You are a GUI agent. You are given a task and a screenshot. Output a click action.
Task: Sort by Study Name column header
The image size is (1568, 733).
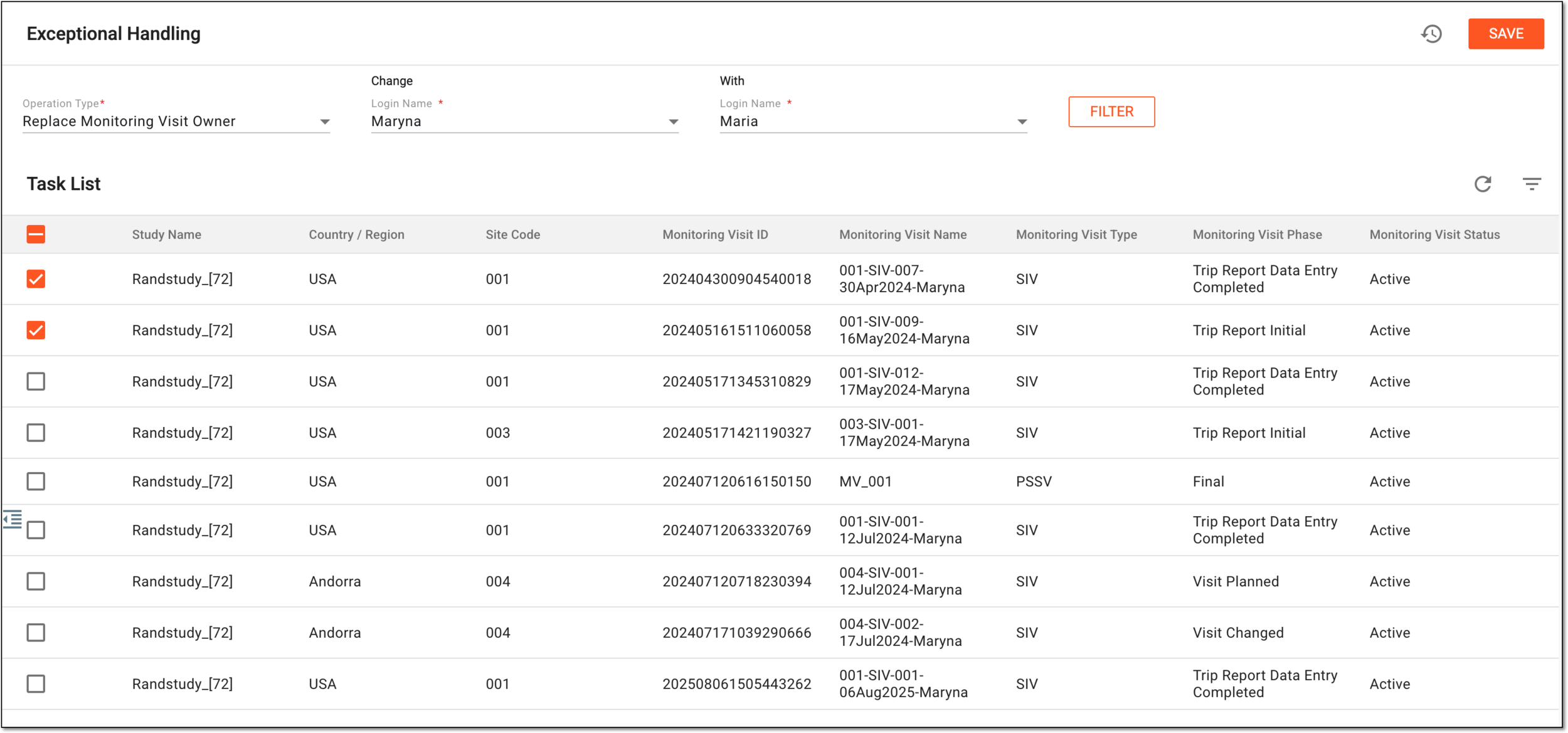166,235
